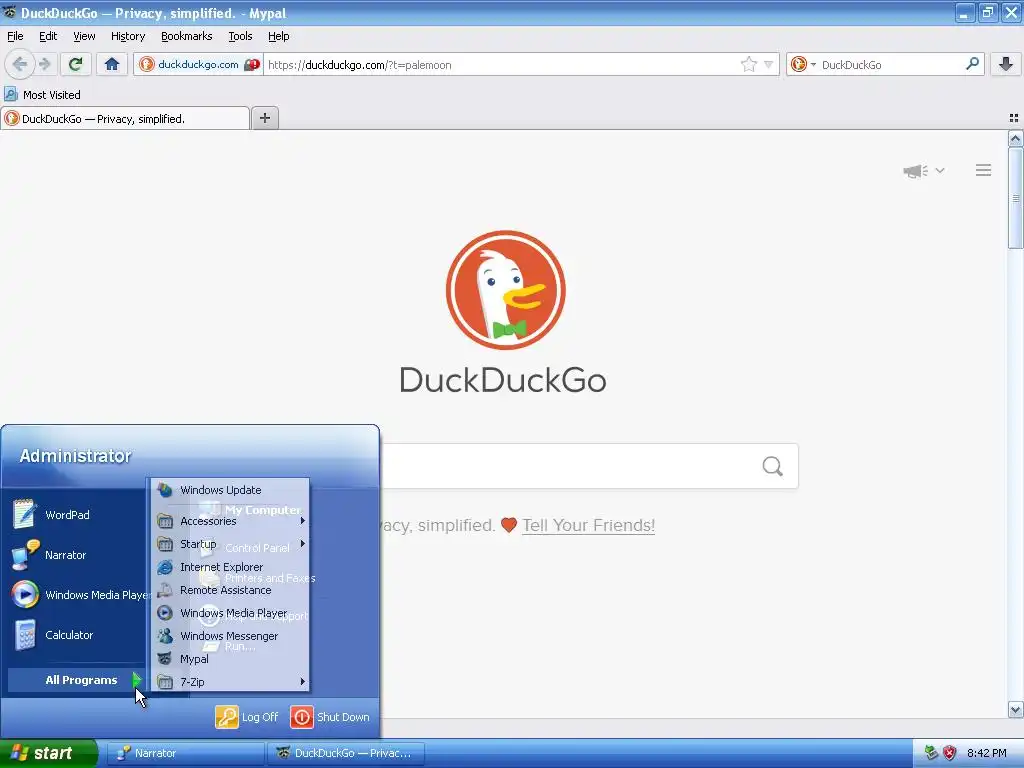Expand the megaphone chevron dropdown

click(940, 171)
